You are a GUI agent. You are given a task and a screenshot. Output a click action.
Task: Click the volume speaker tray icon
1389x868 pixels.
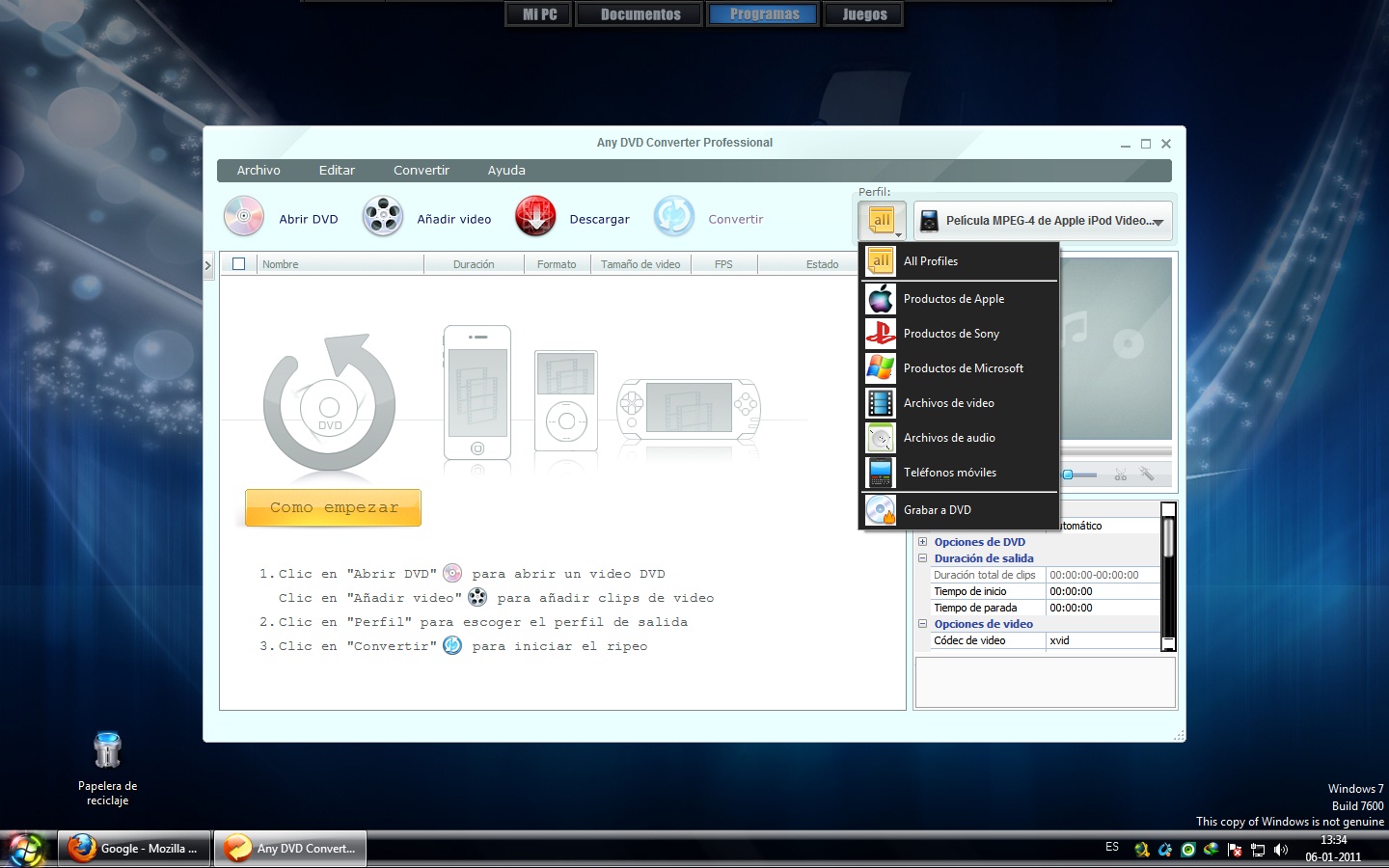(x=1281, y=850)
